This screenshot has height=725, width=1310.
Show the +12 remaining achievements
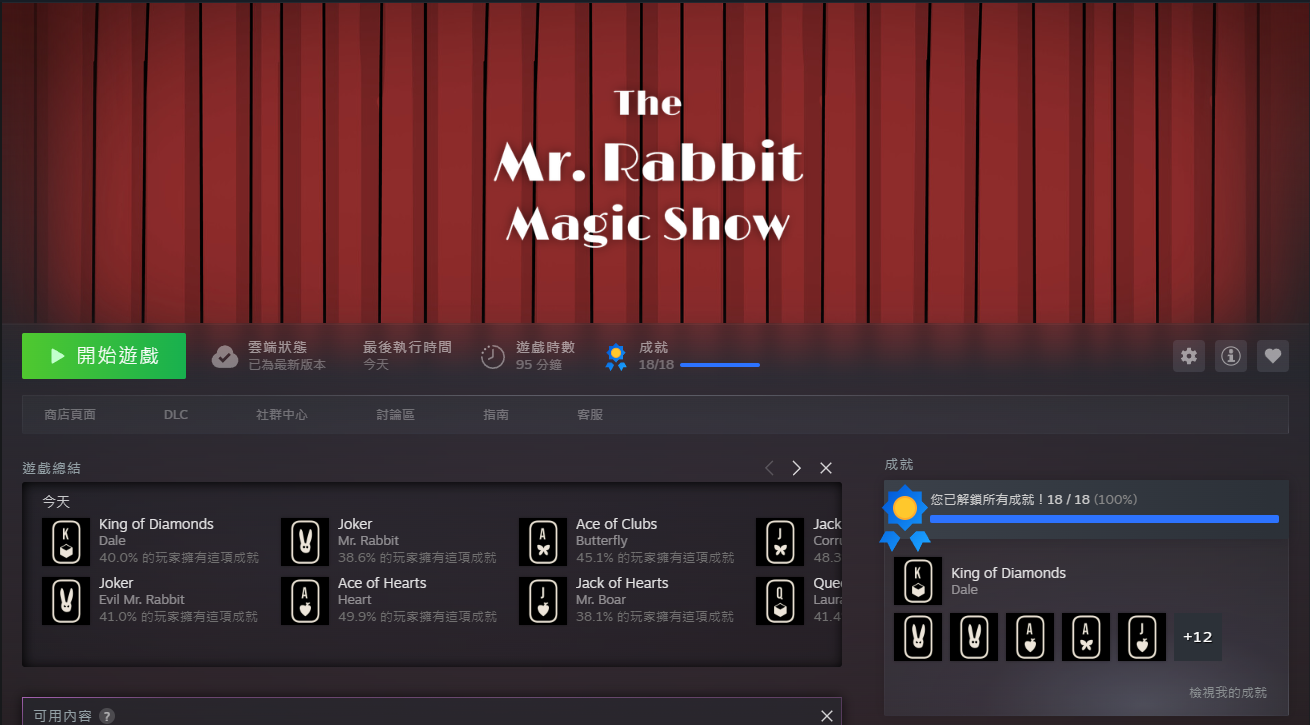point(1198,637)
